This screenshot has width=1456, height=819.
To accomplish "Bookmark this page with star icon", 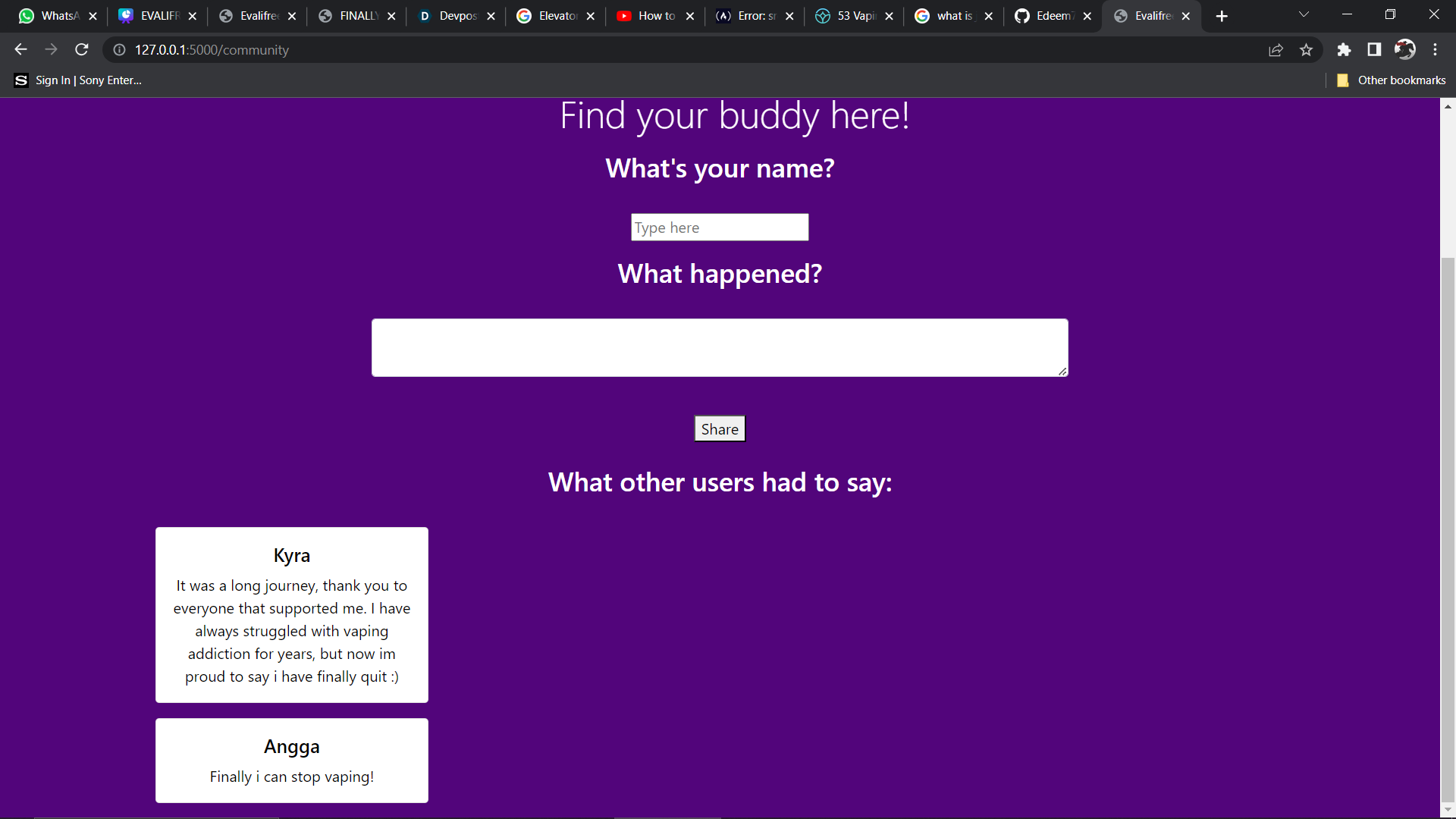I will point(1306,50).
